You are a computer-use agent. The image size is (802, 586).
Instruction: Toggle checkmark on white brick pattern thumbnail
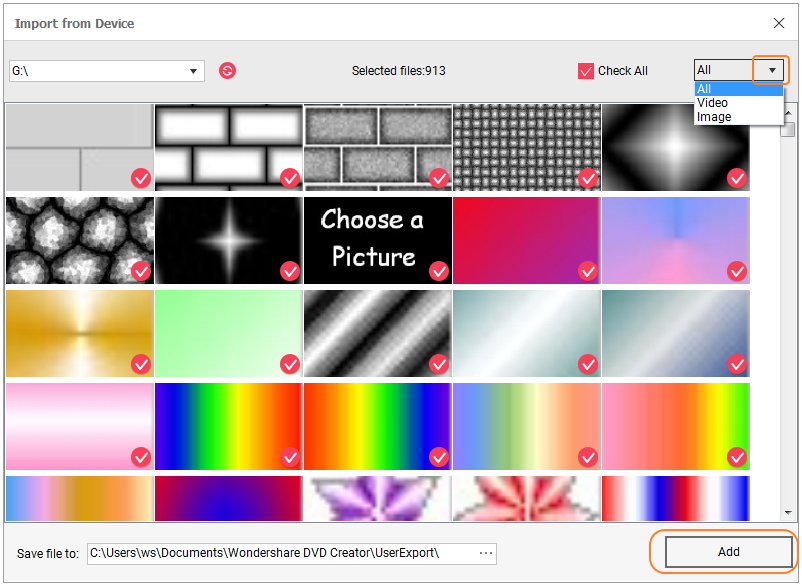tap(290, 178)
